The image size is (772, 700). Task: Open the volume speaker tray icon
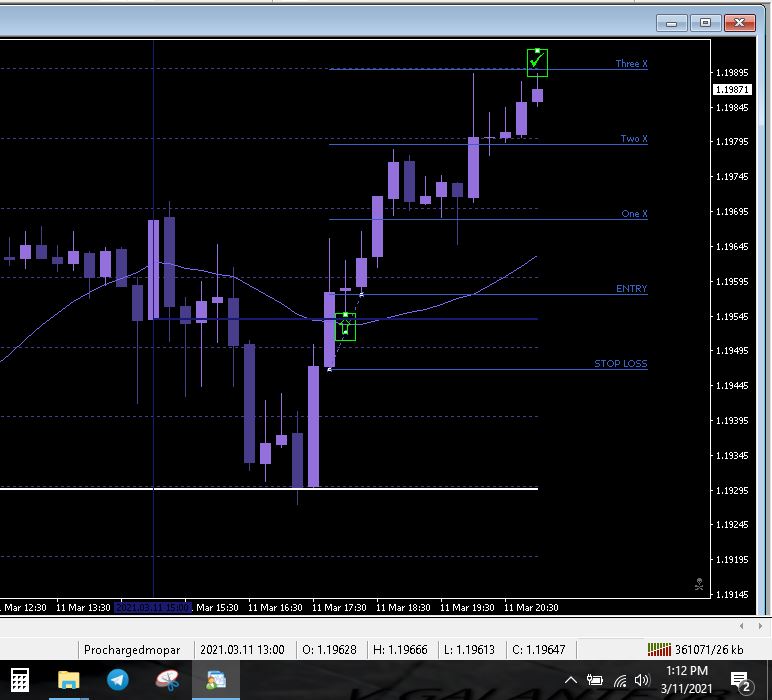[x=642, y=680]
